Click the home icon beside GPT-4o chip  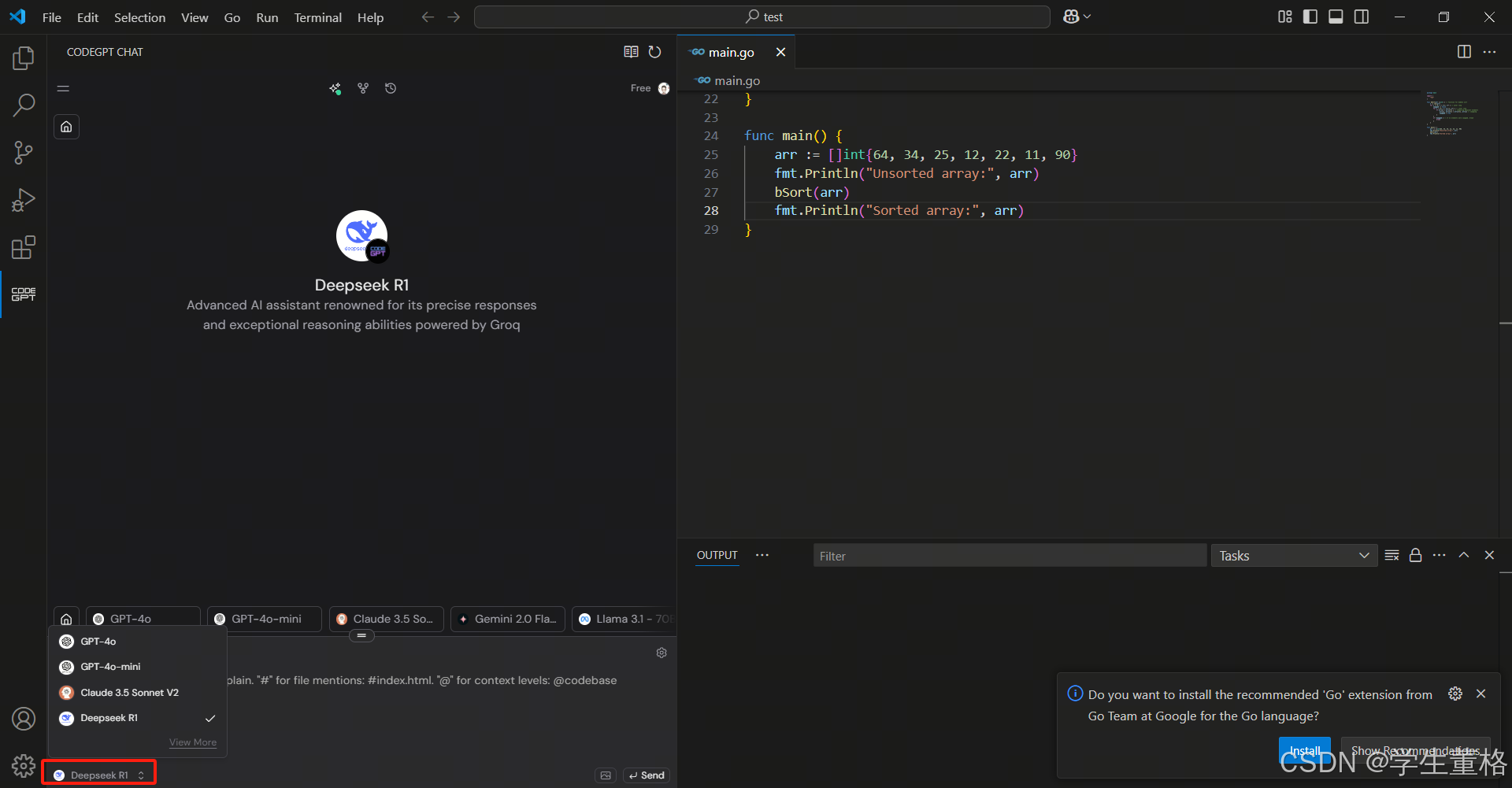point(66,619)
